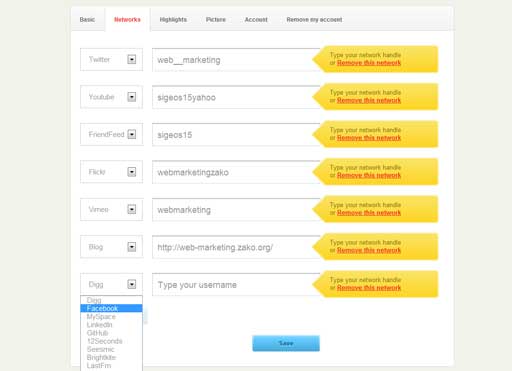Go to the Picture tab

(216, 20)
